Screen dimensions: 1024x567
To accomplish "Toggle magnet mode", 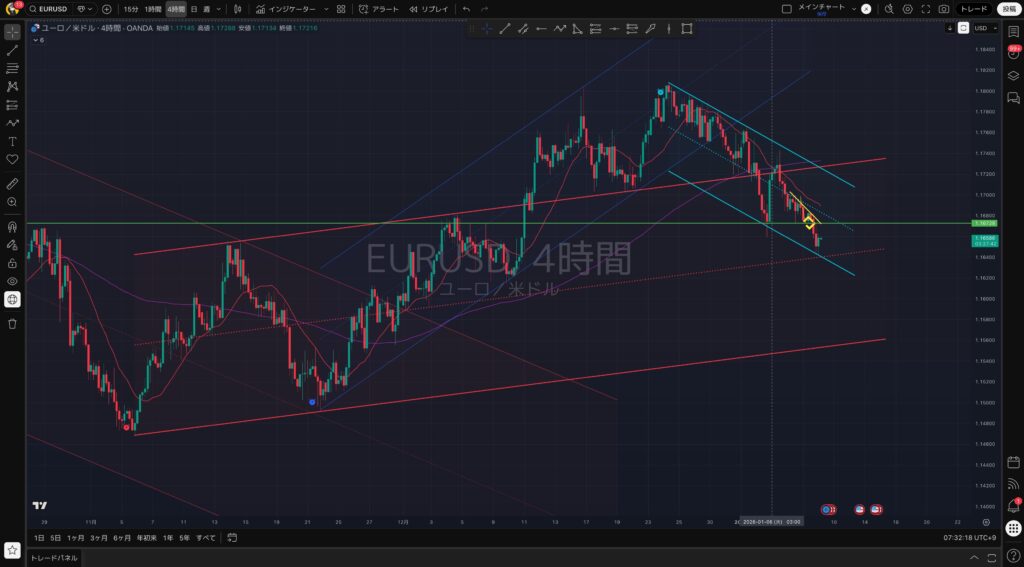I will [x=12, y=227].
